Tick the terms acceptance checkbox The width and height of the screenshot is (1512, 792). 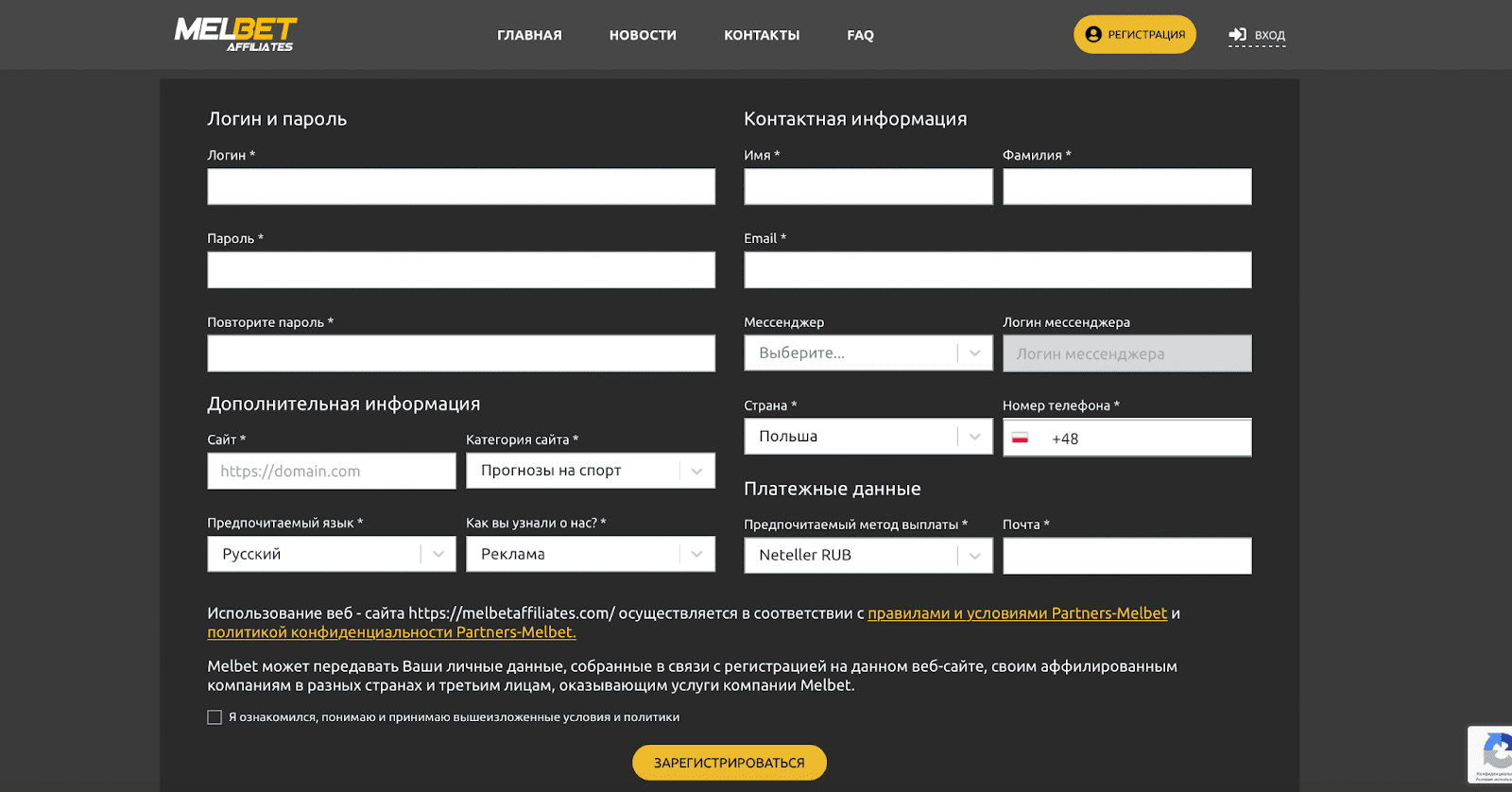pyautogui.click(x=215, y=717)
